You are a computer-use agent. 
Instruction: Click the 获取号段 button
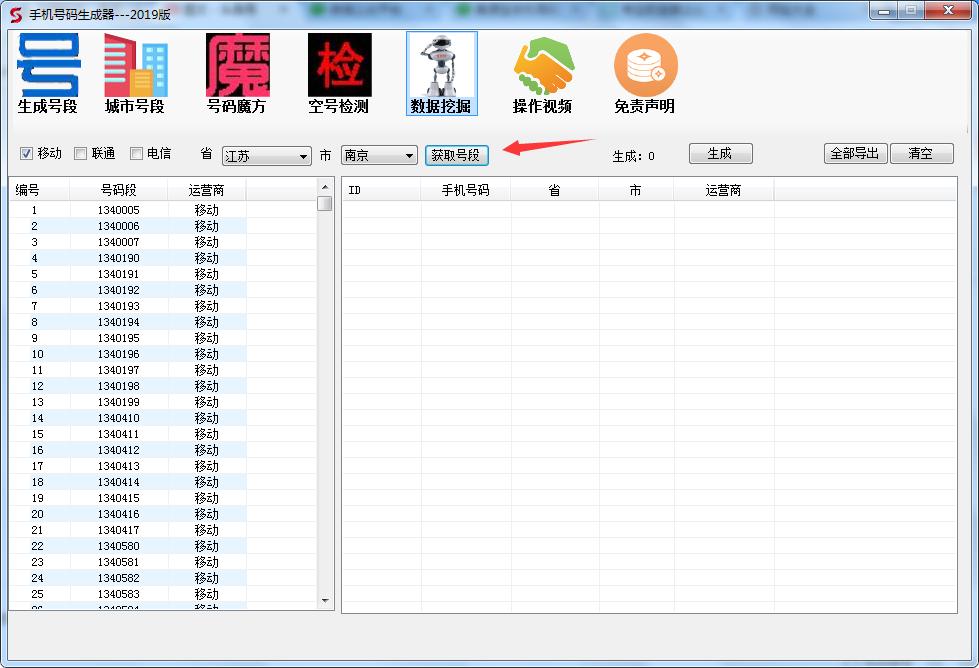pos(456,155)
